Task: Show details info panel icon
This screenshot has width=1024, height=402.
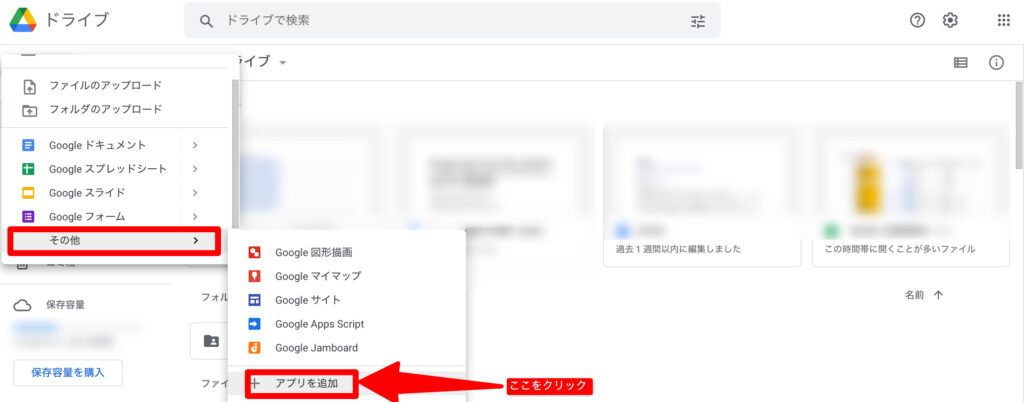Action: point(996,63)
